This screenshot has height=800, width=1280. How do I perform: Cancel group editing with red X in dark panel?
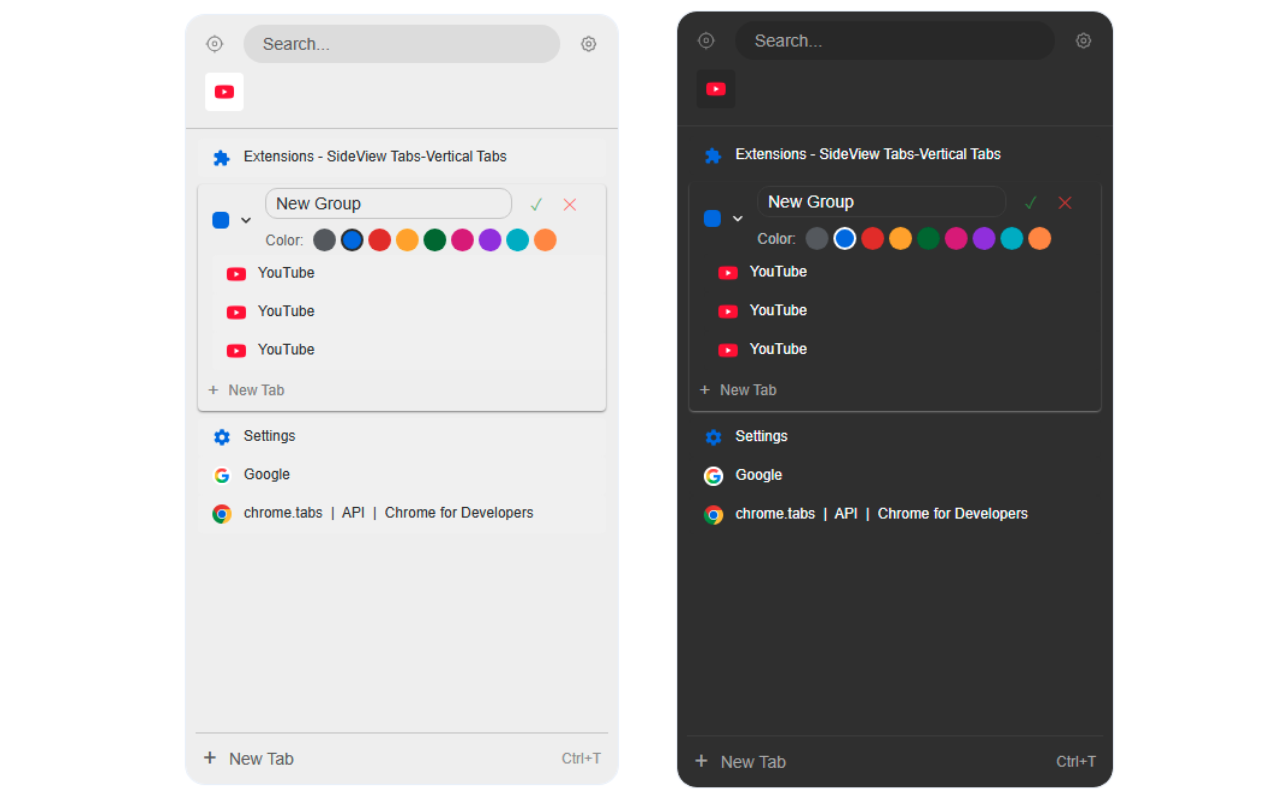tap(1065, 203)
